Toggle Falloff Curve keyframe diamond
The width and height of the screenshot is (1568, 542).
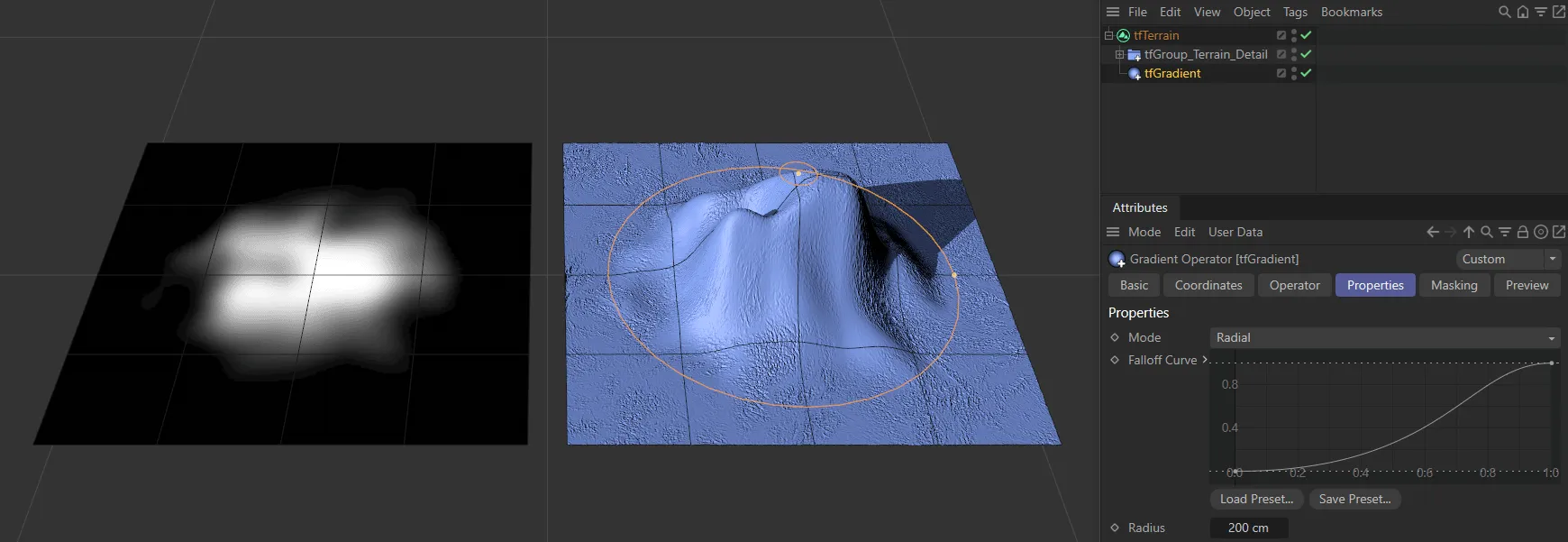(x=1115, y=360)
